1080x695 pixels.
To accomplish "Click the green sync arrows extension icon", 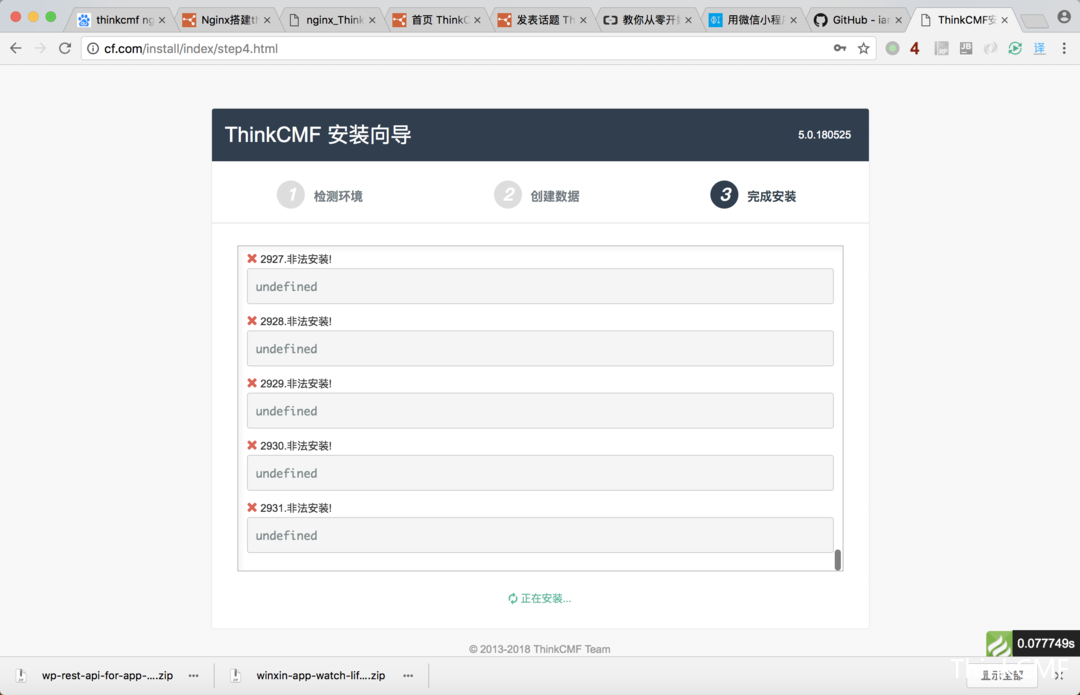I will tap(1015, 48).
